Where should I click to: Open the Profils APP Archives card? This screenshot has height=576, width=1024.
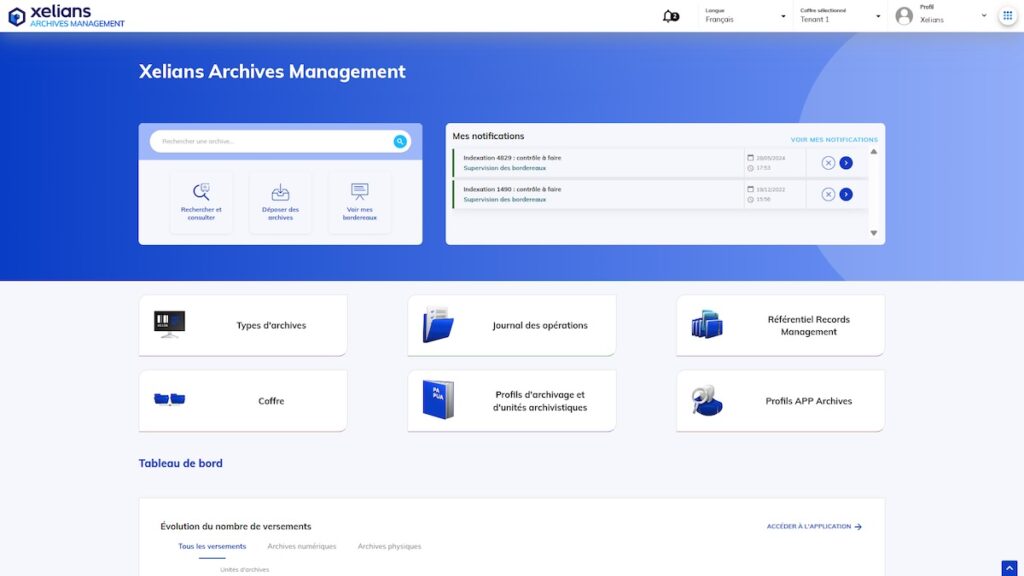click(780, 401)
